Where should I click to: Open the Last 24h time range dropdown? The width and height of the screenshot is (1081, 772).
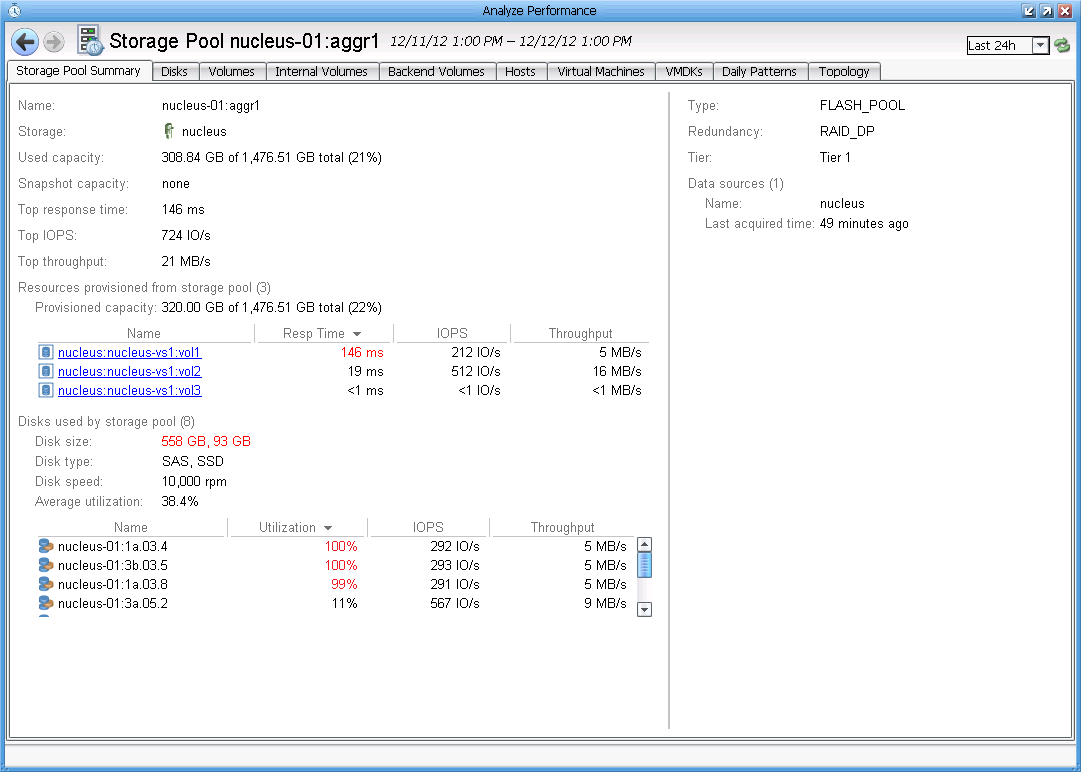click(1040, 45)
